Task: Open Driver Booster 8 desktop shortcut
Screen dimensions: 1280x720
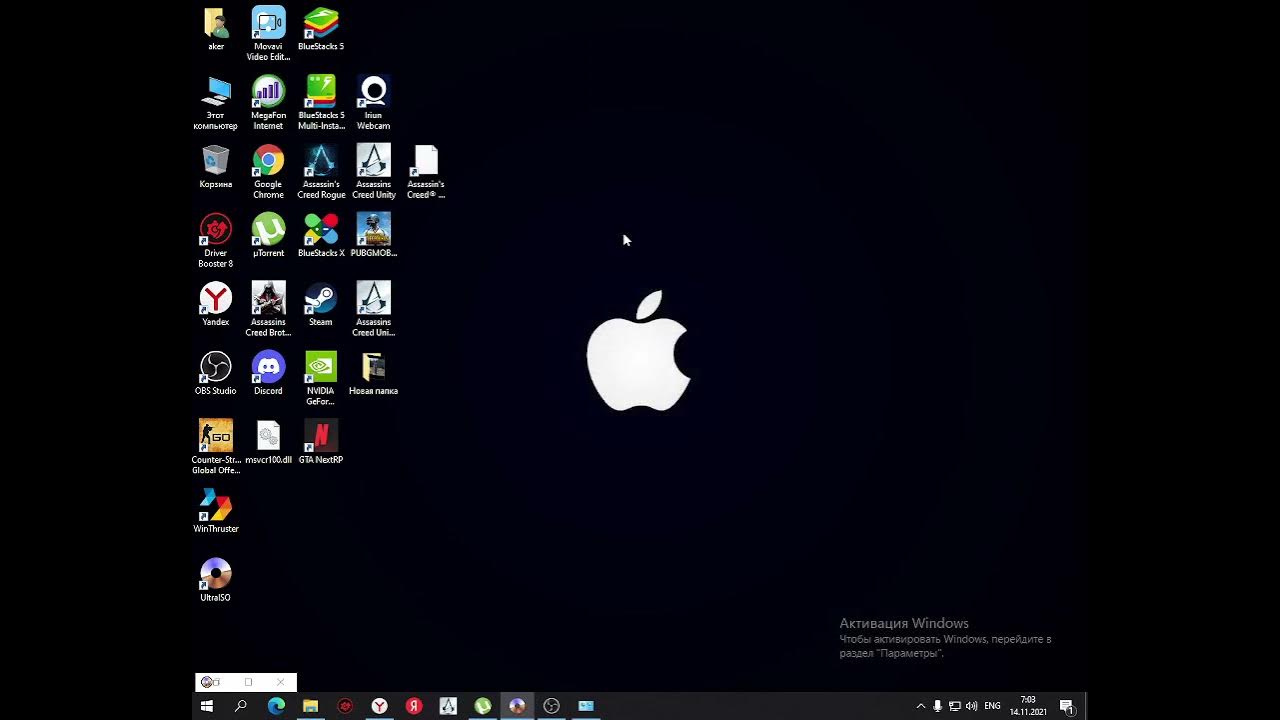Action: [x=215, y=241]
